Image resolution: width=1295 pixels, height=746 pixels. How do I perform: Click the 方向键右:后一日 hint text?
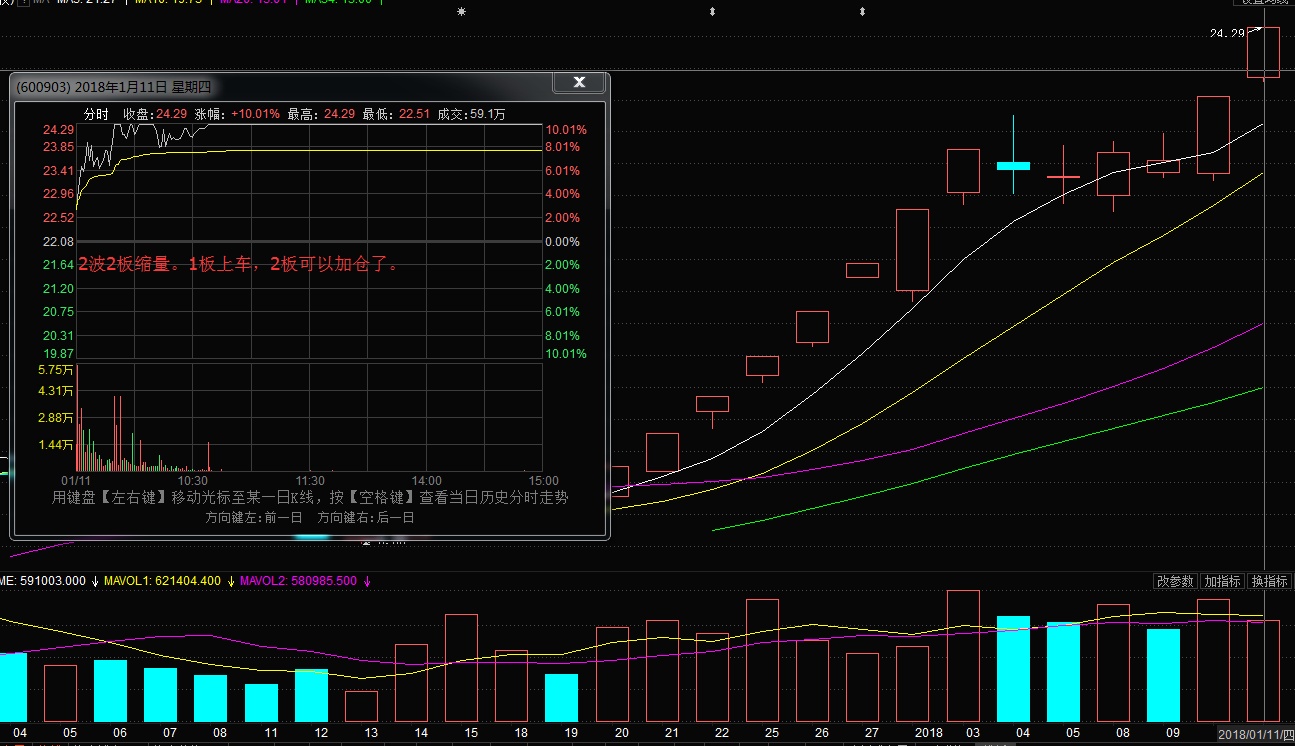coord(365,518)
